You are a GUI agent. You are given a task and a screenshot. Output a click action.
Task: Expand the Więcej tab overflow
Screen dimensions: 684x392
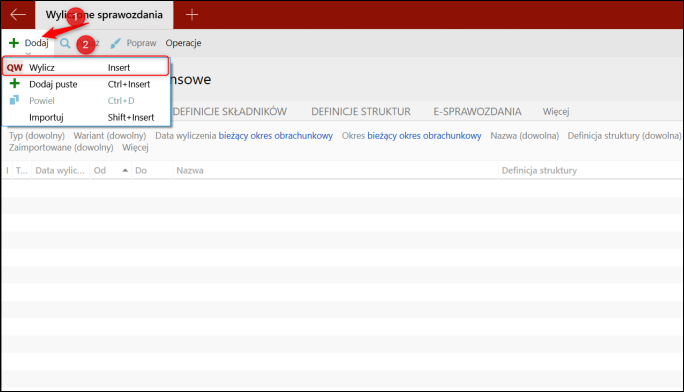(556, 112)
